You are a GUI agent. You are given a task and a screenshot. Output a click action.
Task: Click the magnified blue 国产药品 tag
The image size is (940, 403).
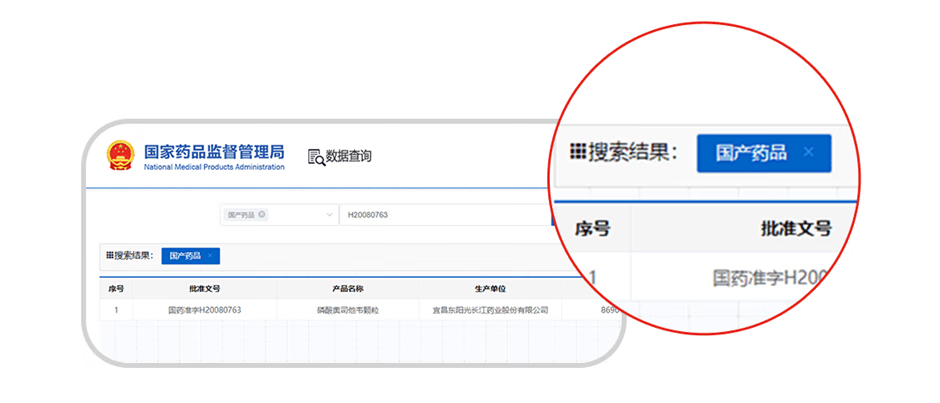pyautogui.click(x=764, y=153)
